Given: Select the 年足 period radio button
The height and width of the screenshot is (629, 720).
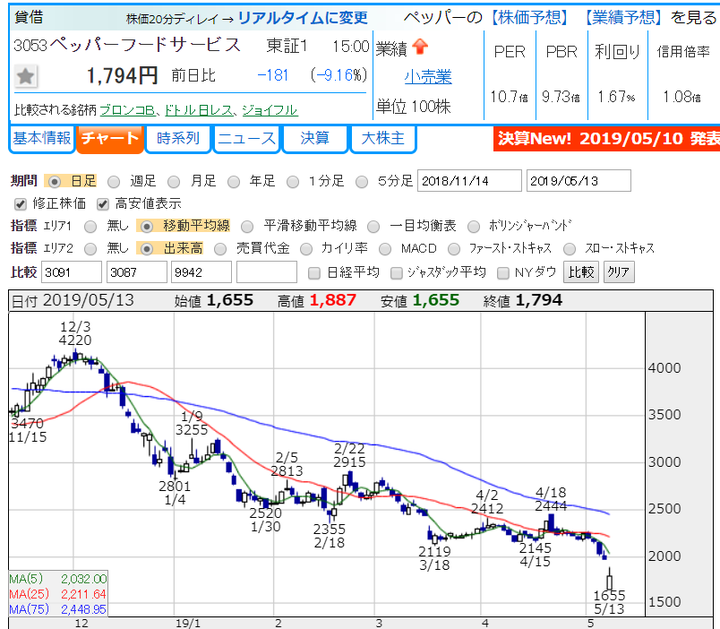Looking at the screenshot, I should point(234,182).
